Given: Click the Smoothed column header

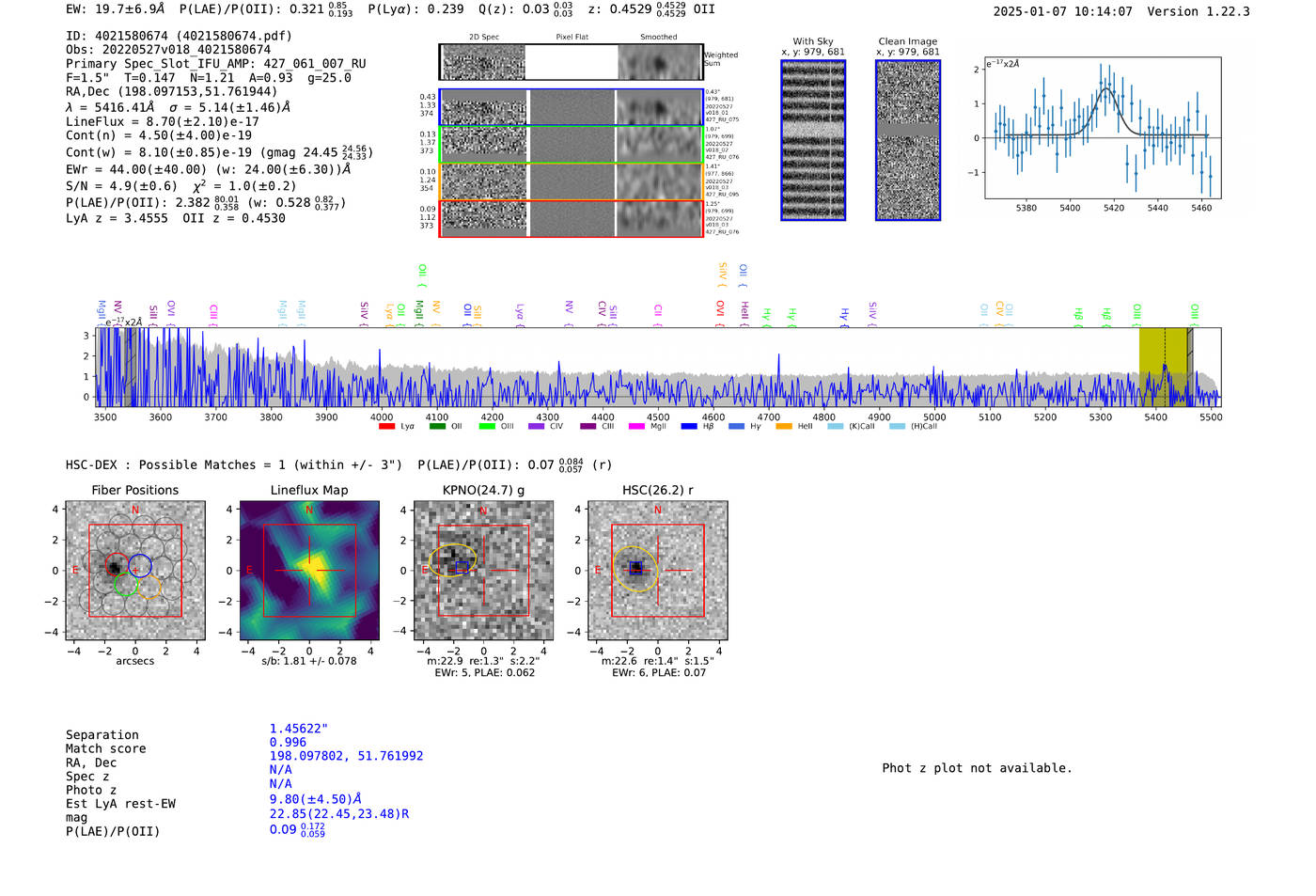Looking at the screenshot, I should [x=658, y=38].
